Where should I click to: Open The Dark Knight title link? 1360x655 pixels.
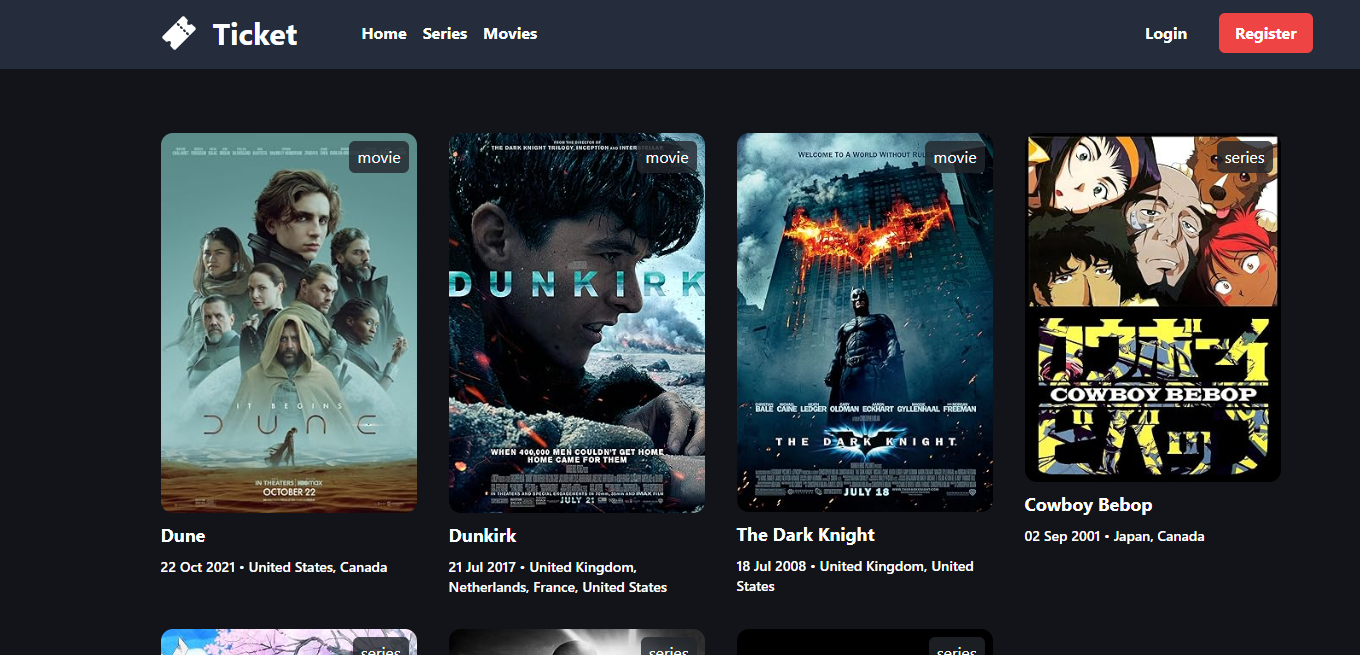[x=806, y=535]
